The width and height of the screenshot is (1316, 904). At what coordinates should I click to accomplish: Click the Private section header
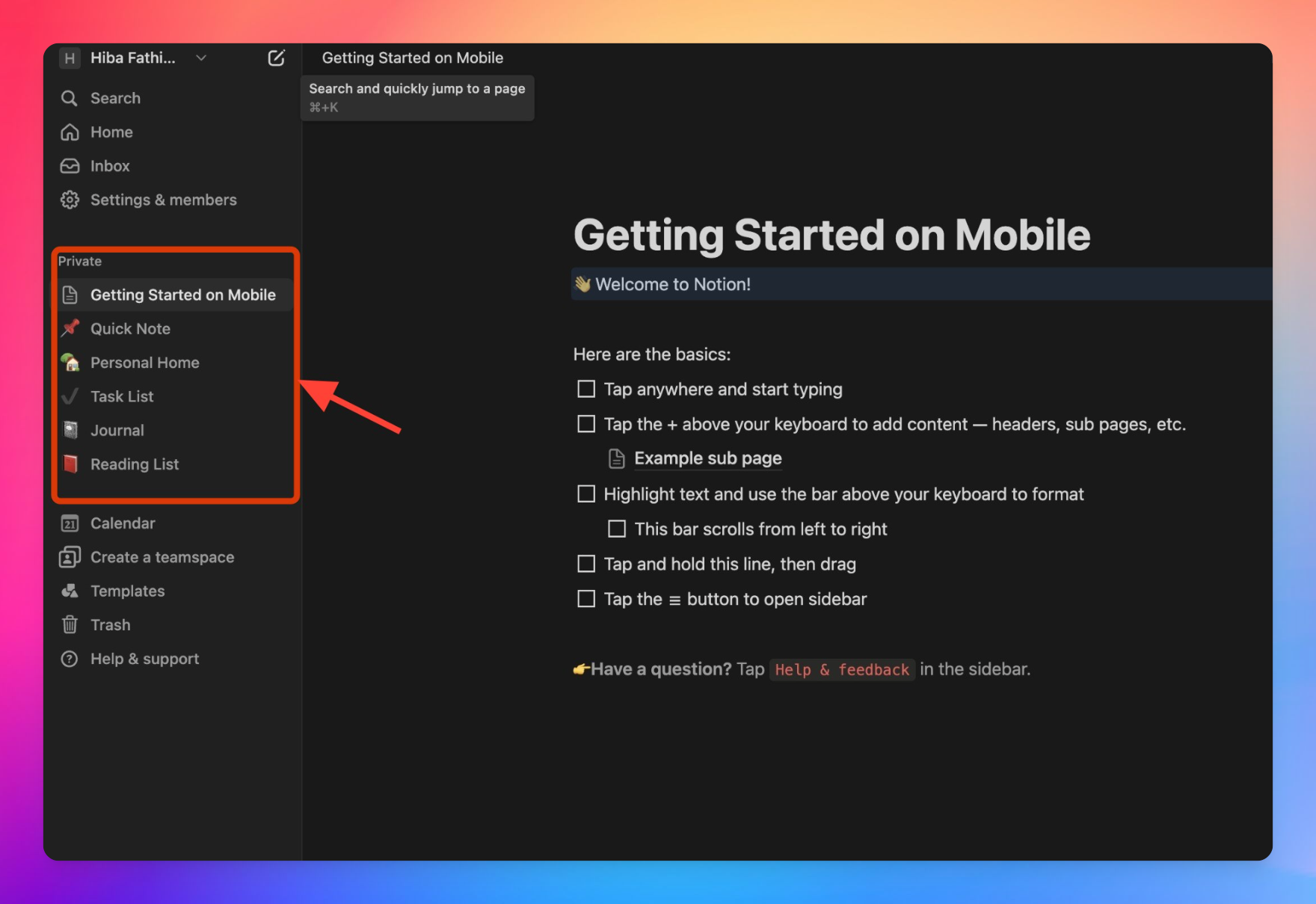80,261
